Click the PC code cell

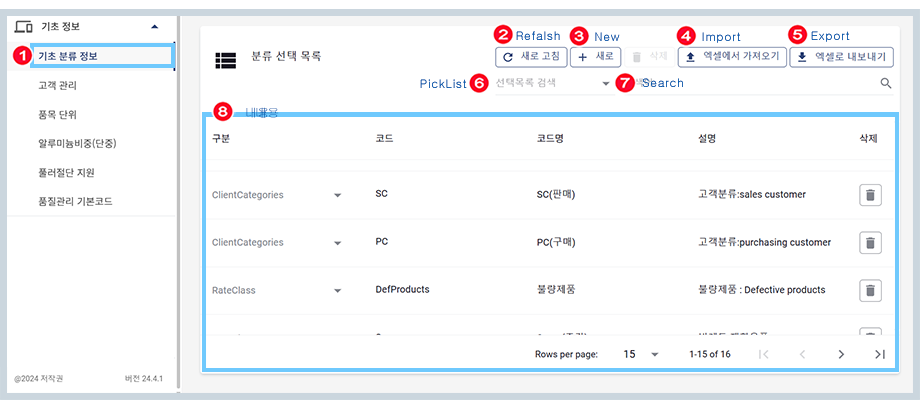coord(381,241)
